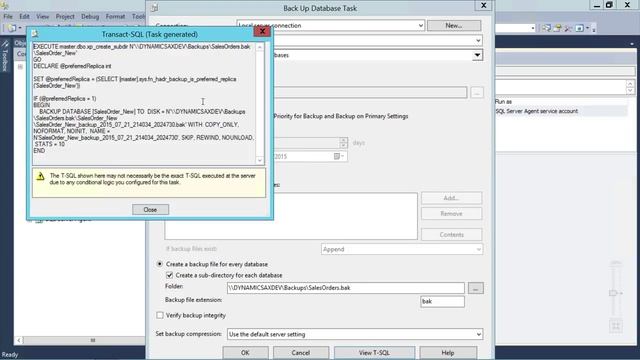Browse for folder with ellipsis button
This screenshot has width=640, height=360.
coord(476,288)
